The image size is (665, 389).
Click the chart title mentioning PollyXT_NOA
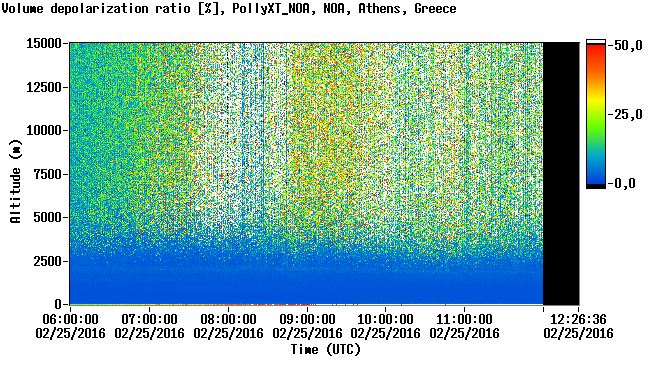click(229, 8)
